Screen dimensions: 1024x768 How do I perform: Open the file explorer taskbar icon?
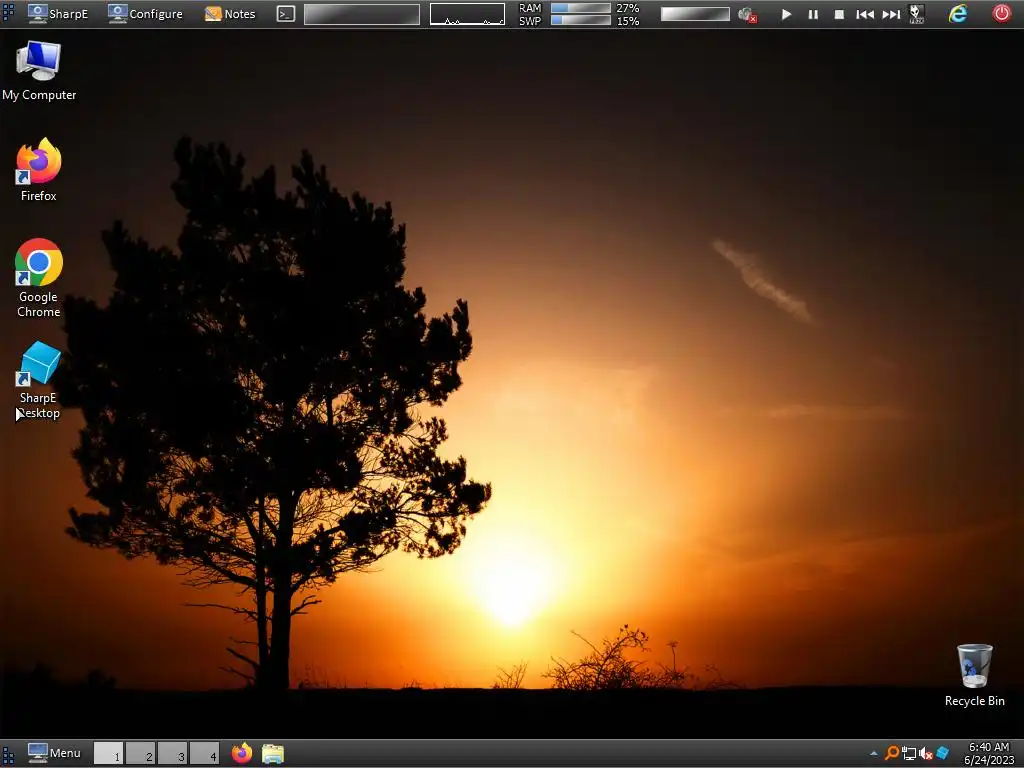[x=273, y=754]
